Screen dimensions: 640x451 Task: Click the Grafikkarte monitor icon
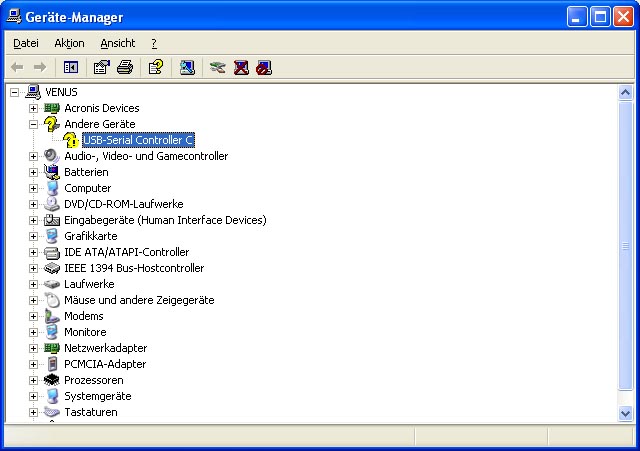coord(52,236)
